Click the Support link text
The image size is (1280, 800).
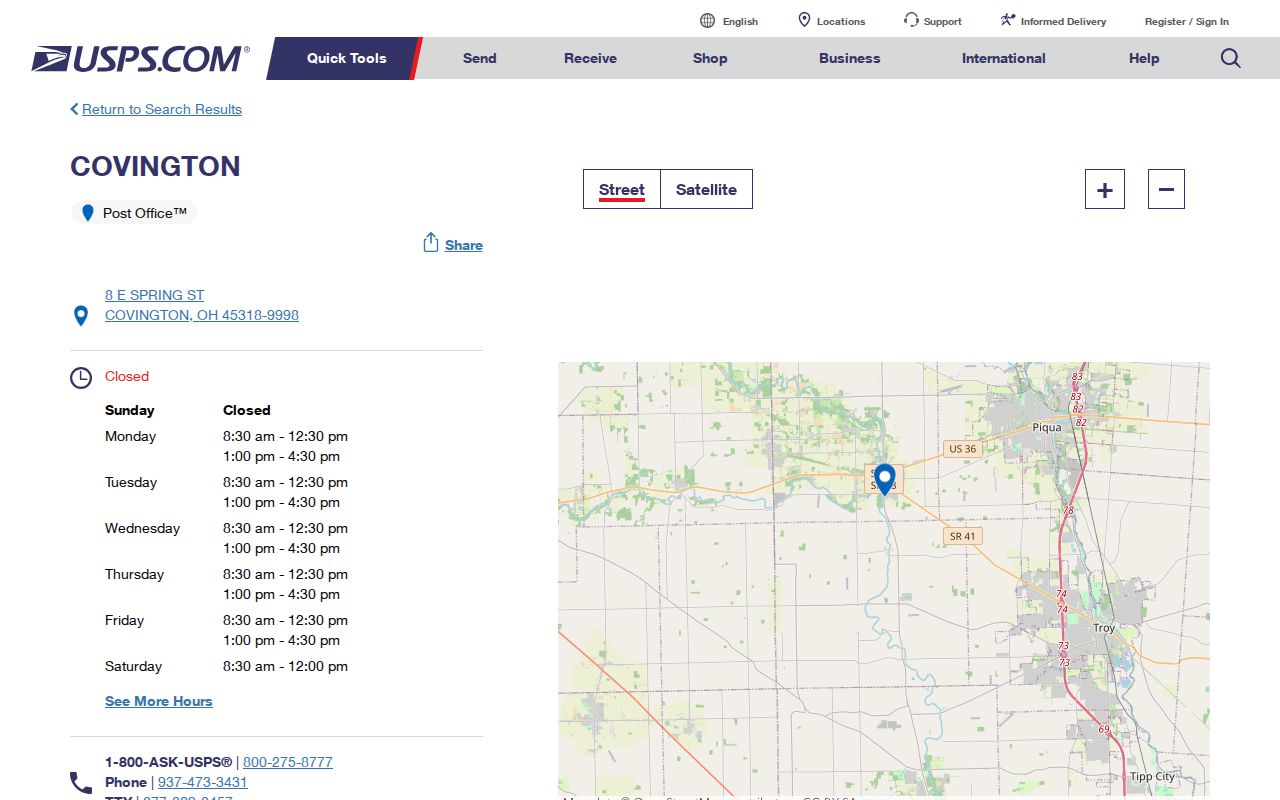coord(943,21)
